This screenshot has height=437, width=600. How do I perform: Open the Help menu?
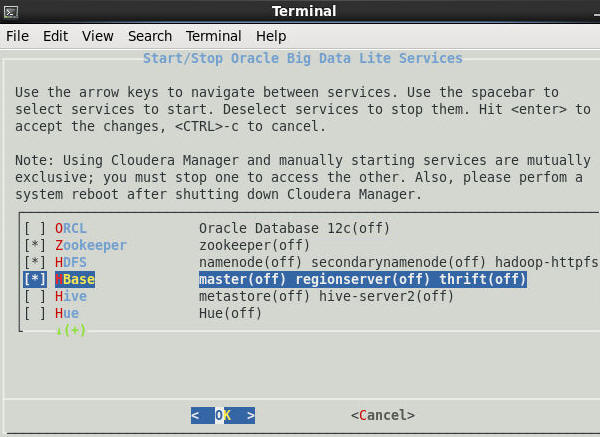coord(271,36)
